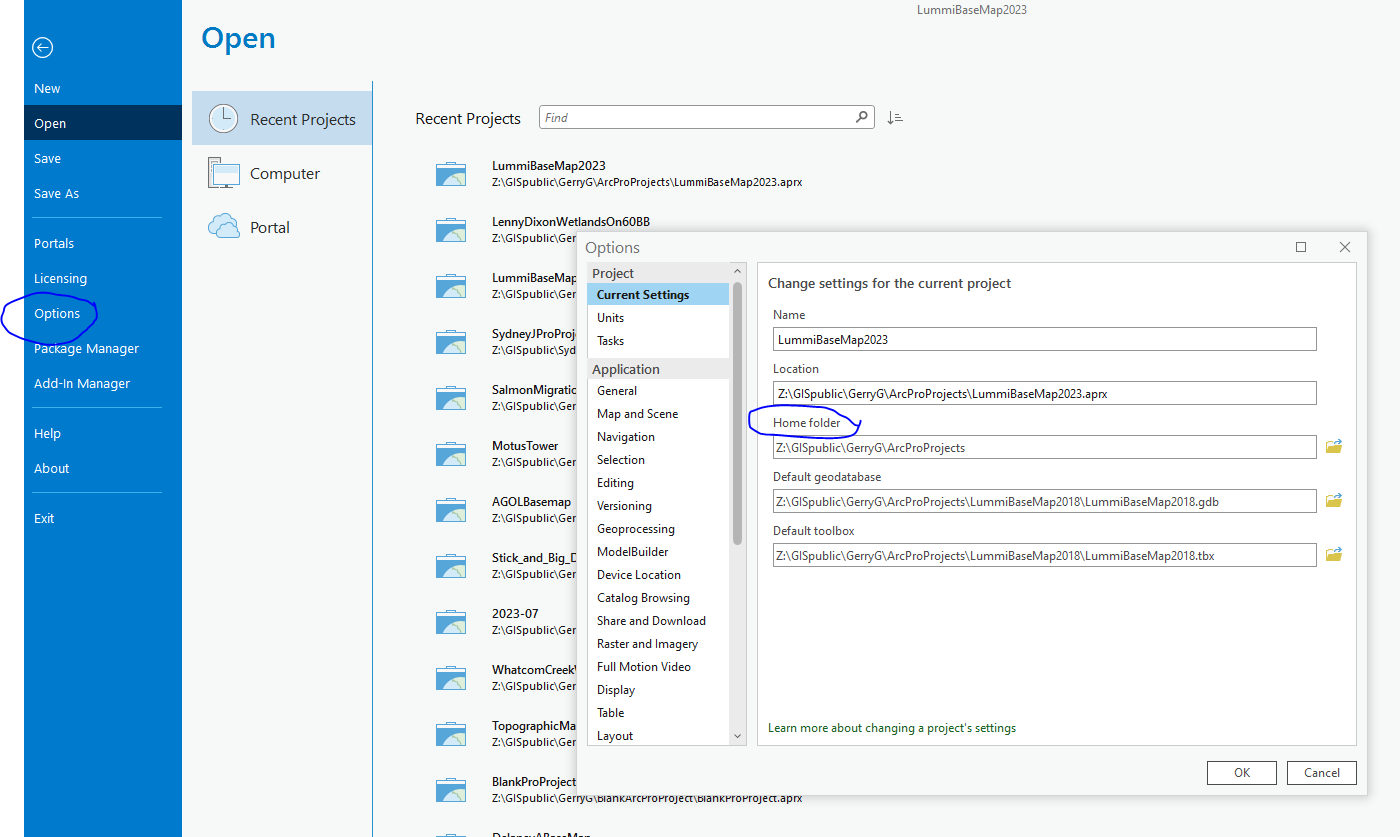Click Save As in the menu
The height and width of the screenshot is (837, 1400).
(103, 193)
